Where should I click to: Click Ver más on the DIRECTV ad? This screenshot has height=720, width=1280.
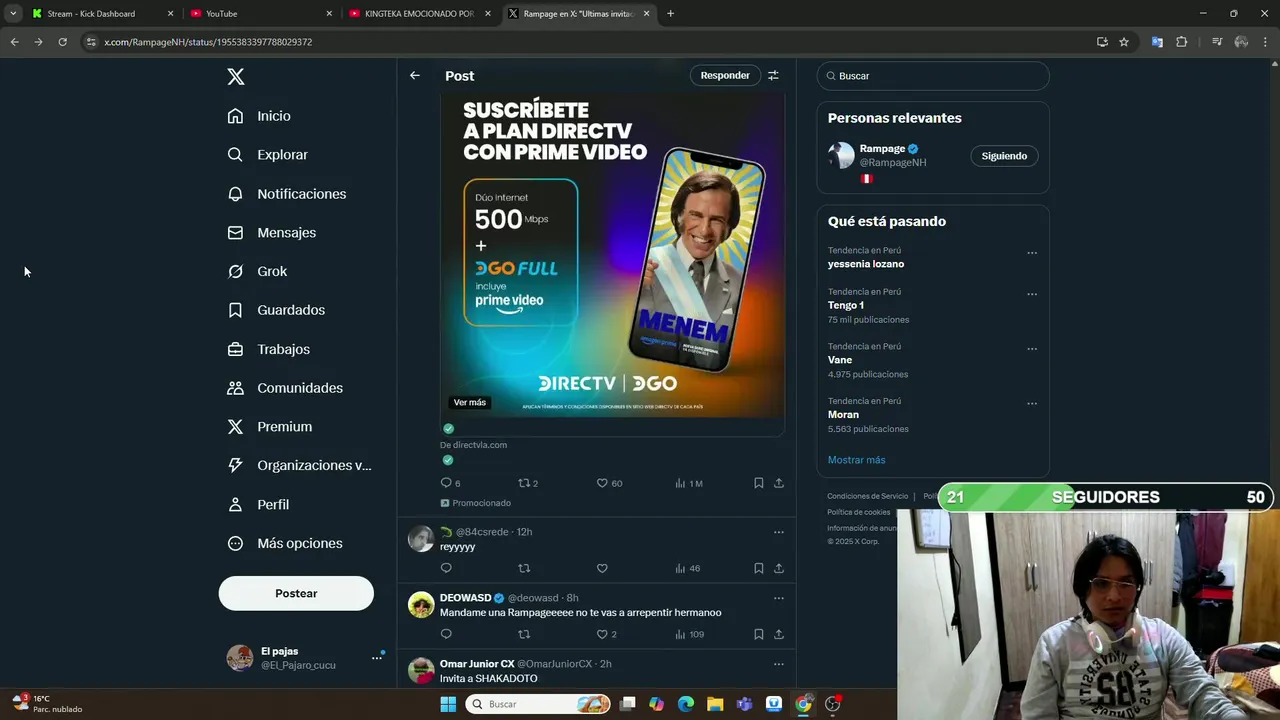(469, 402)
